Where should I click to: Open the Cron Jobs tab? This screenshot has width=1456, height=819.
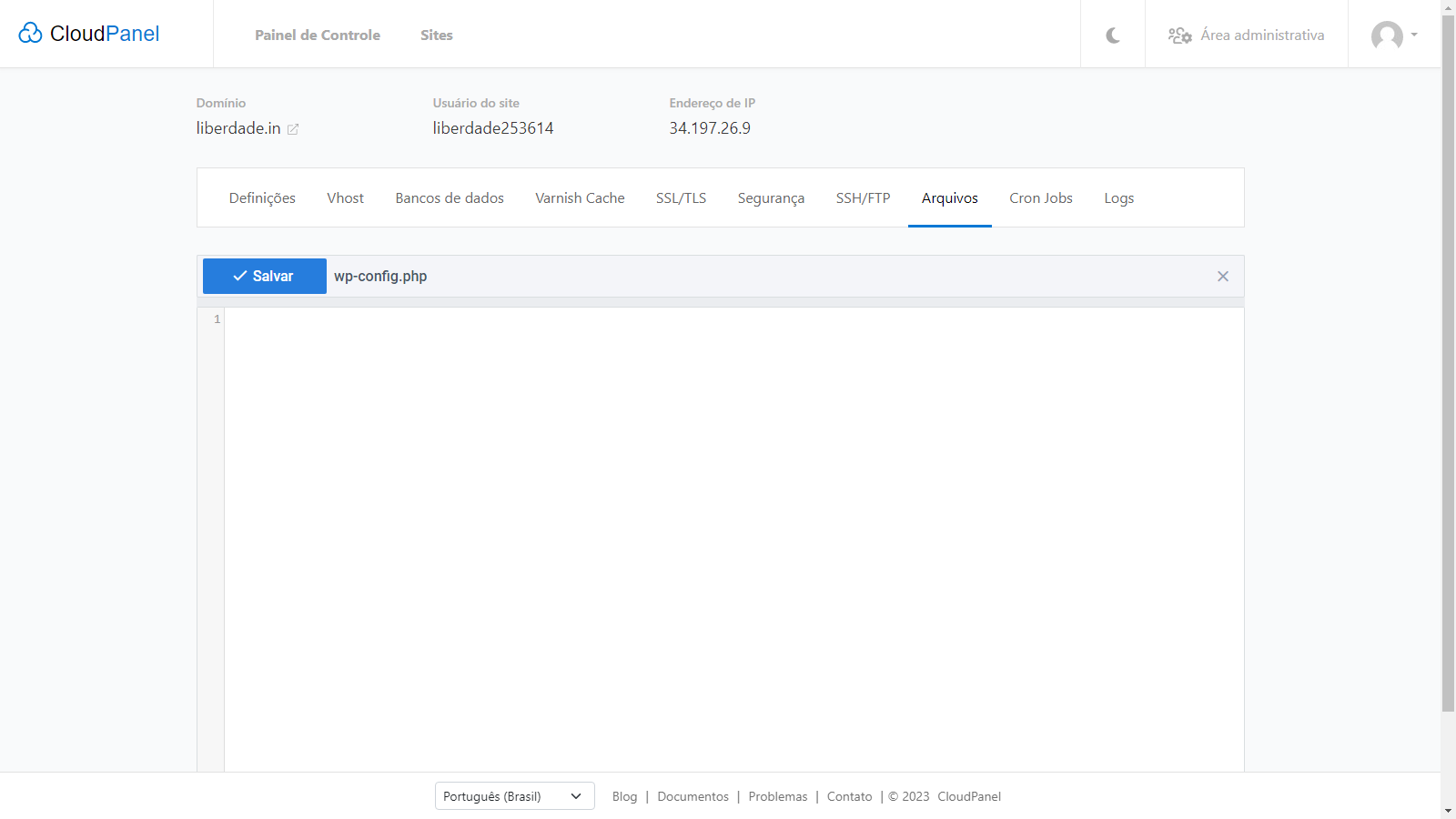click(1040, 197)
